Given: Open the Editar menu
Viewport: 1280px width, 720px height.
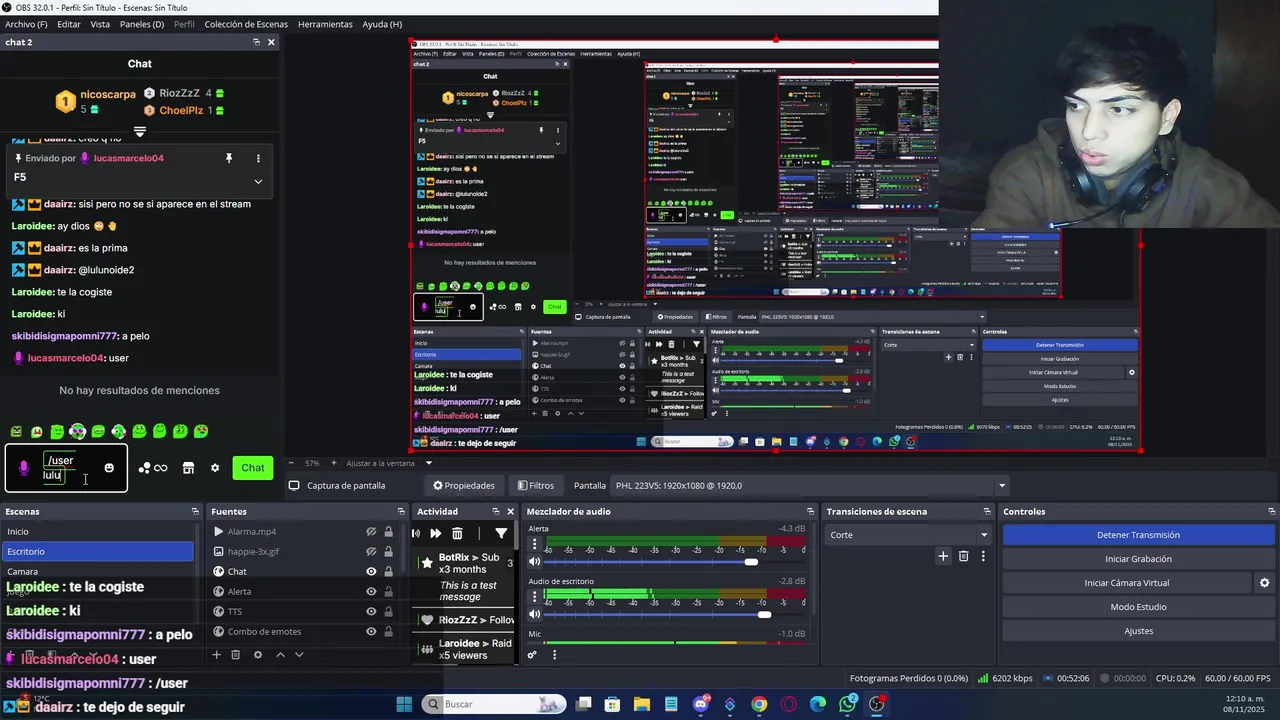Looking at the screenshot, I should (x=69, y=24).
